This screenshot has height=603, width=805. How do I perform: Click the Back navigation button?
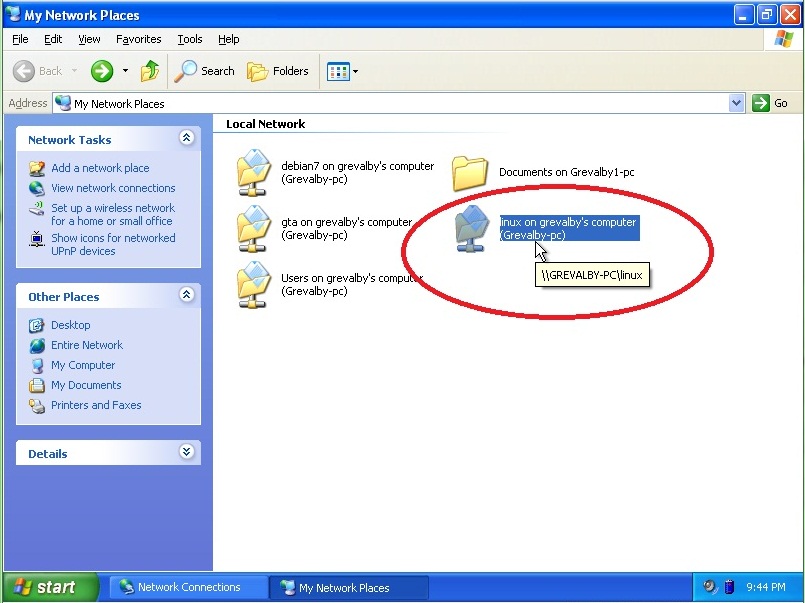pyautogui.click(x=37, y=71)
